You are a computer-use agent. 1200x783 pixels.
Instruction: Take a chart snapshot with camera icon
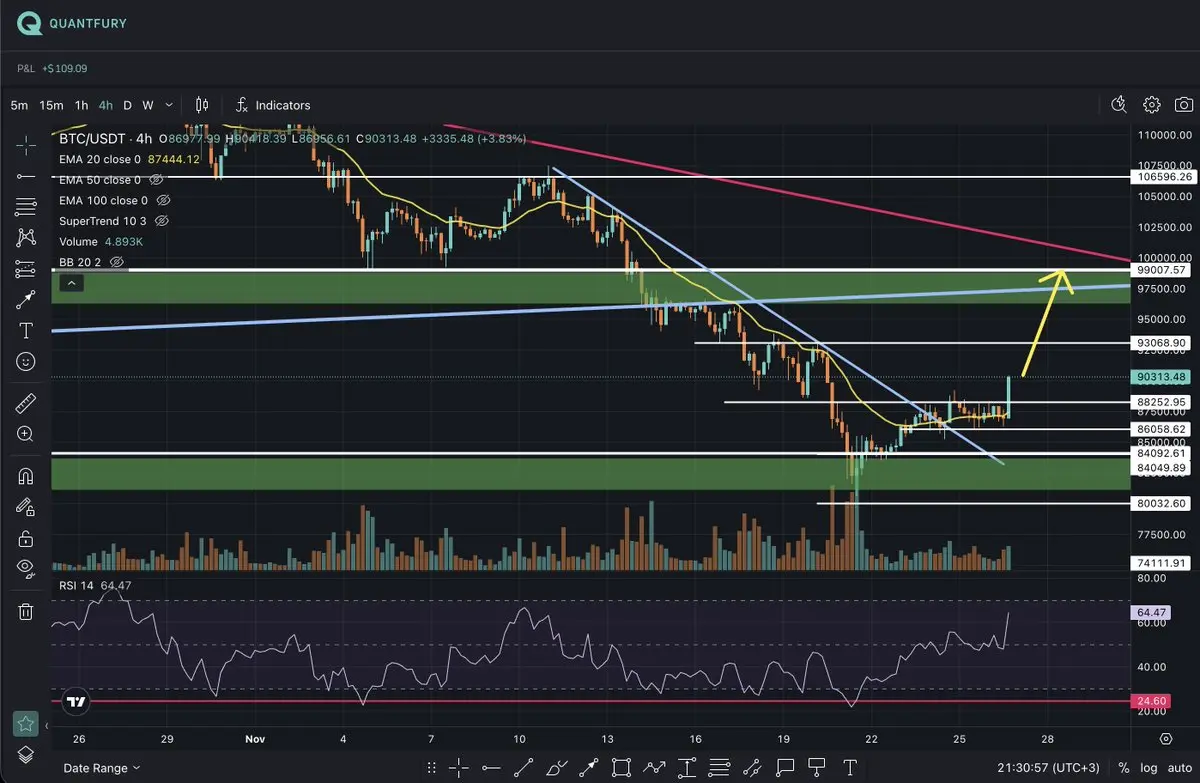[x=1184, y=104]
